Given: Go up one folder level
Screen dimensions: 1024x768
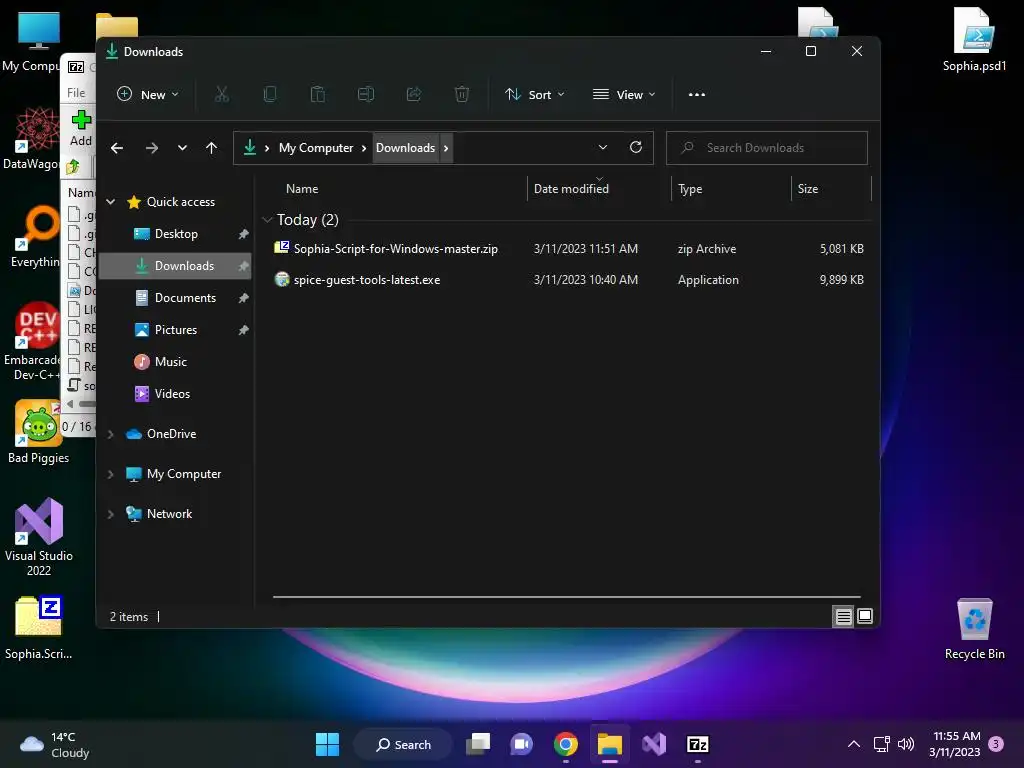Looking at the screenshot, I should click(211, 148).
